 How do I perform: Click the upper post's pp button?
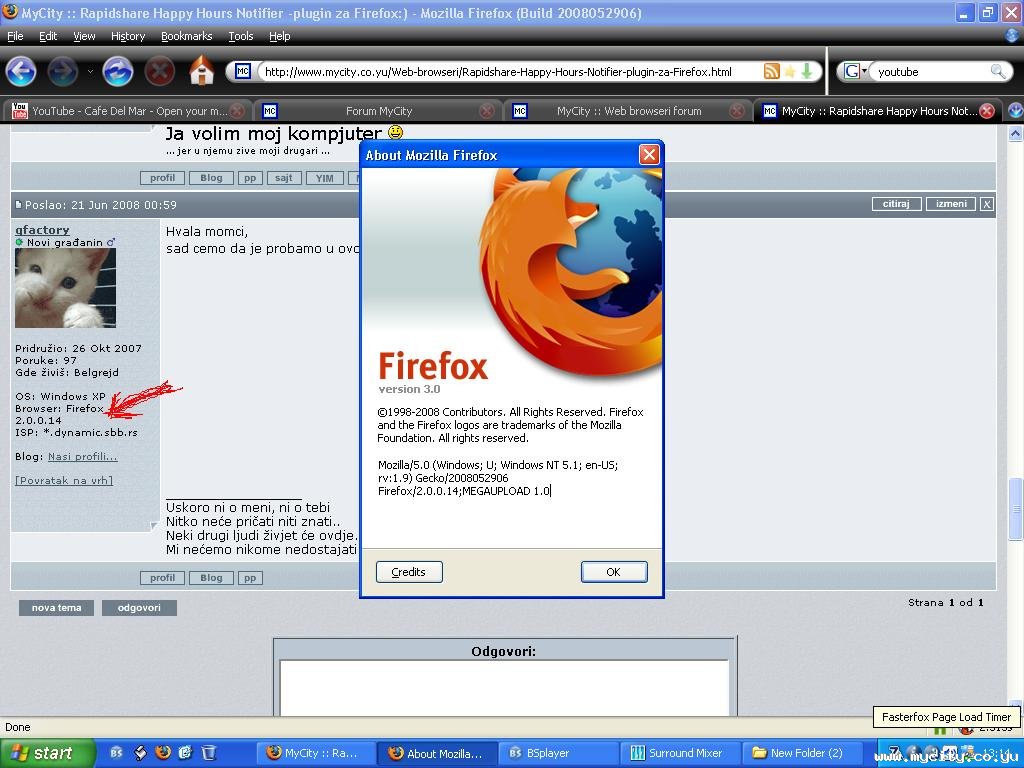pyautogui.click(x=250, y=178)
